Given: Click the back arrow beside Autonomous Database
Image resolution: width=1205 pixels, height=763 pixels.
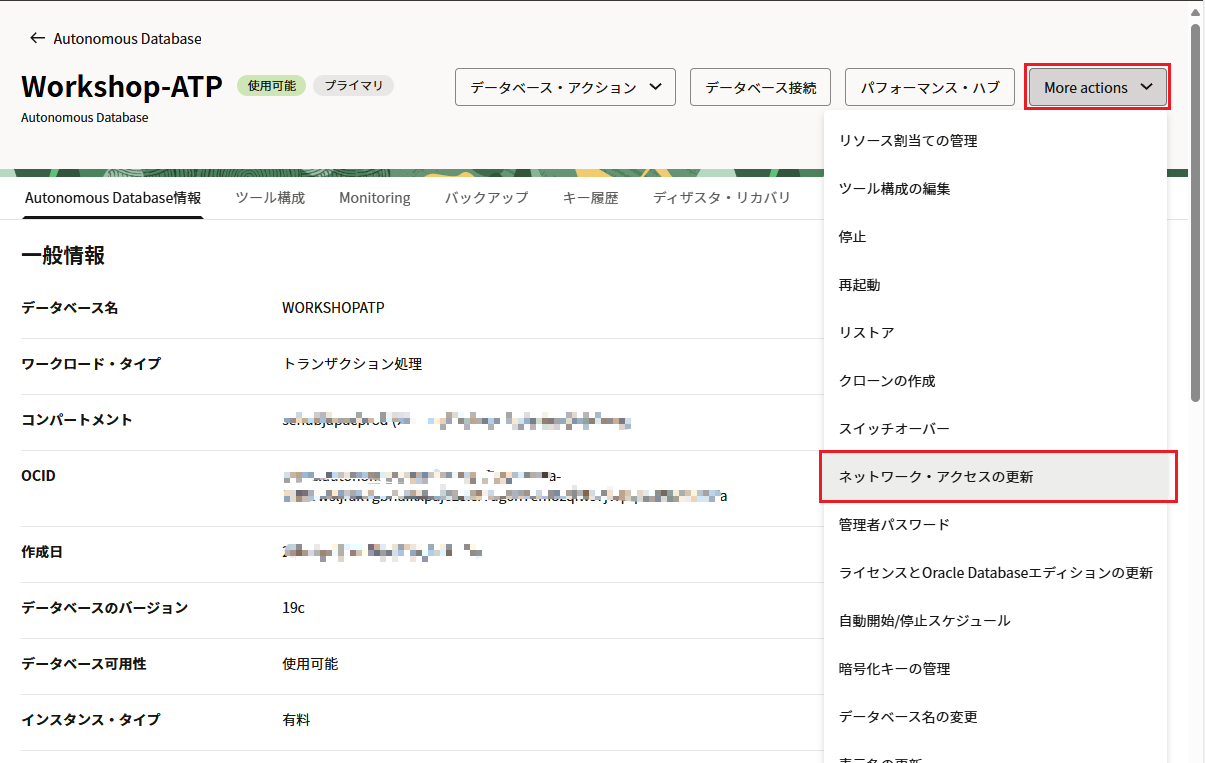Looking at the screenshot, I should pyautogui.click(x=37, y=38).
